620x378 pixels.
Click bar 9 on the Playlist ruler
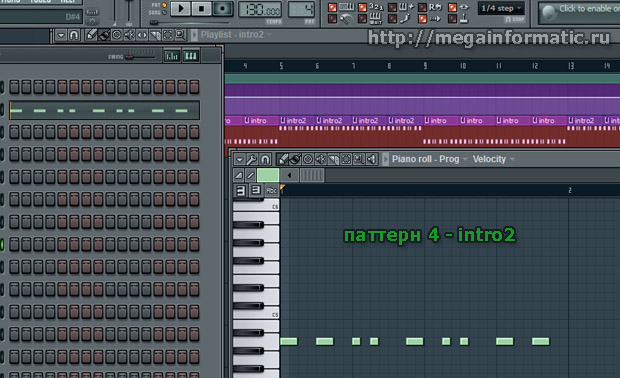click(425, 66)
